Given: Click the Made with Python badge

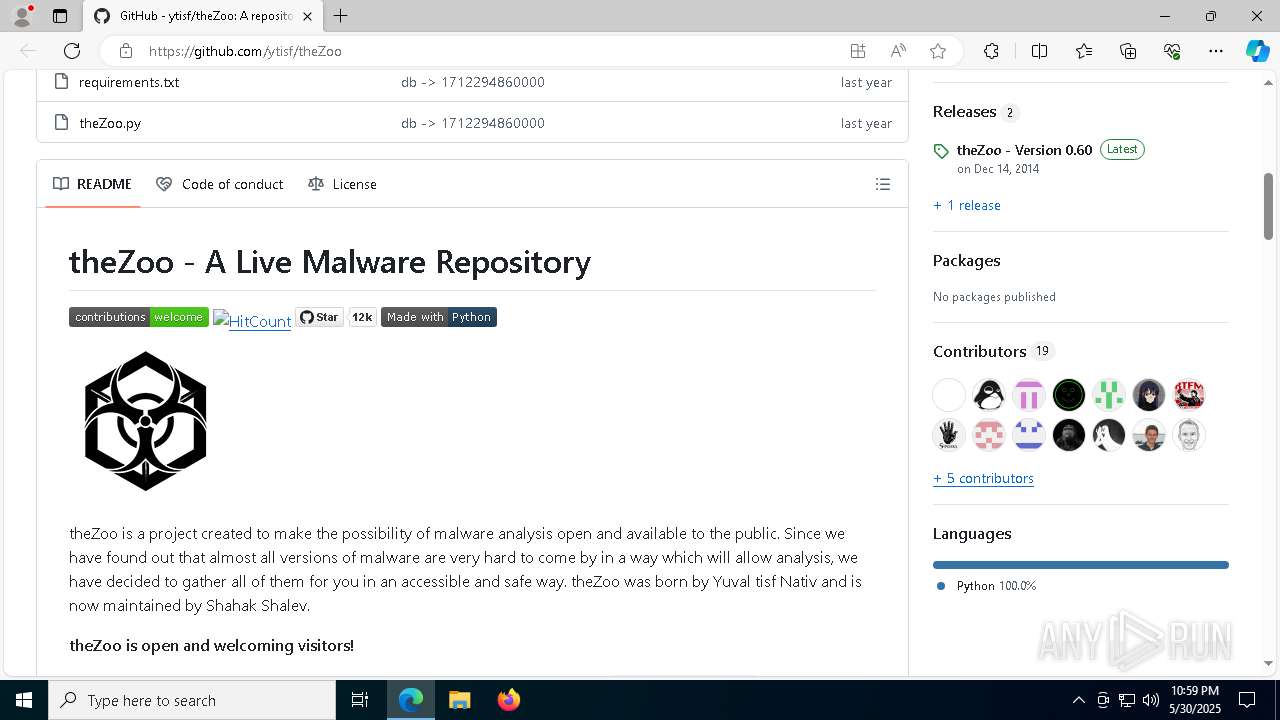Looking at the screenshot, I should click(x=439, y=317).
